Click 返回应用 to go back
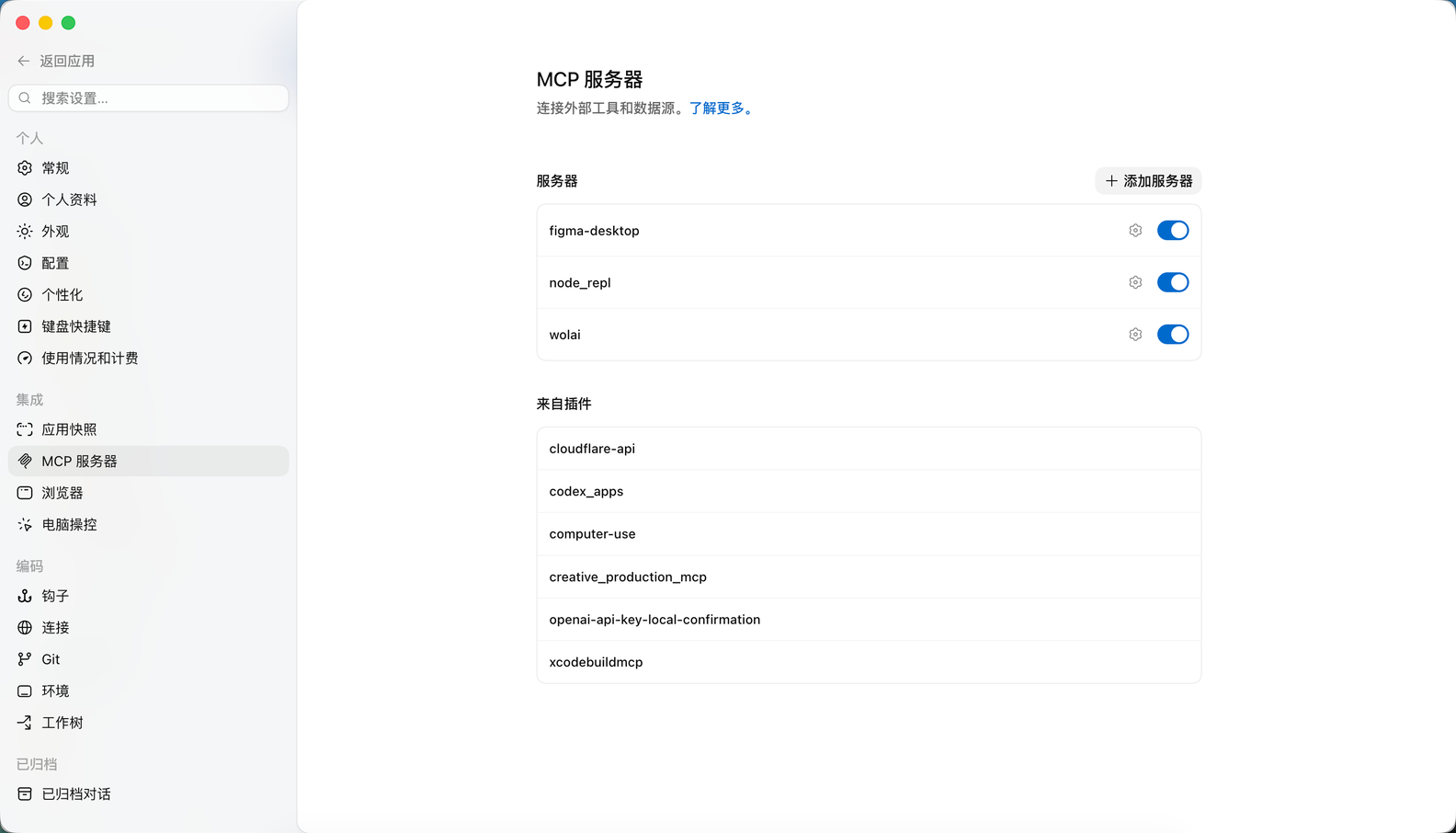1456x833 pixels. pos(56,61)
